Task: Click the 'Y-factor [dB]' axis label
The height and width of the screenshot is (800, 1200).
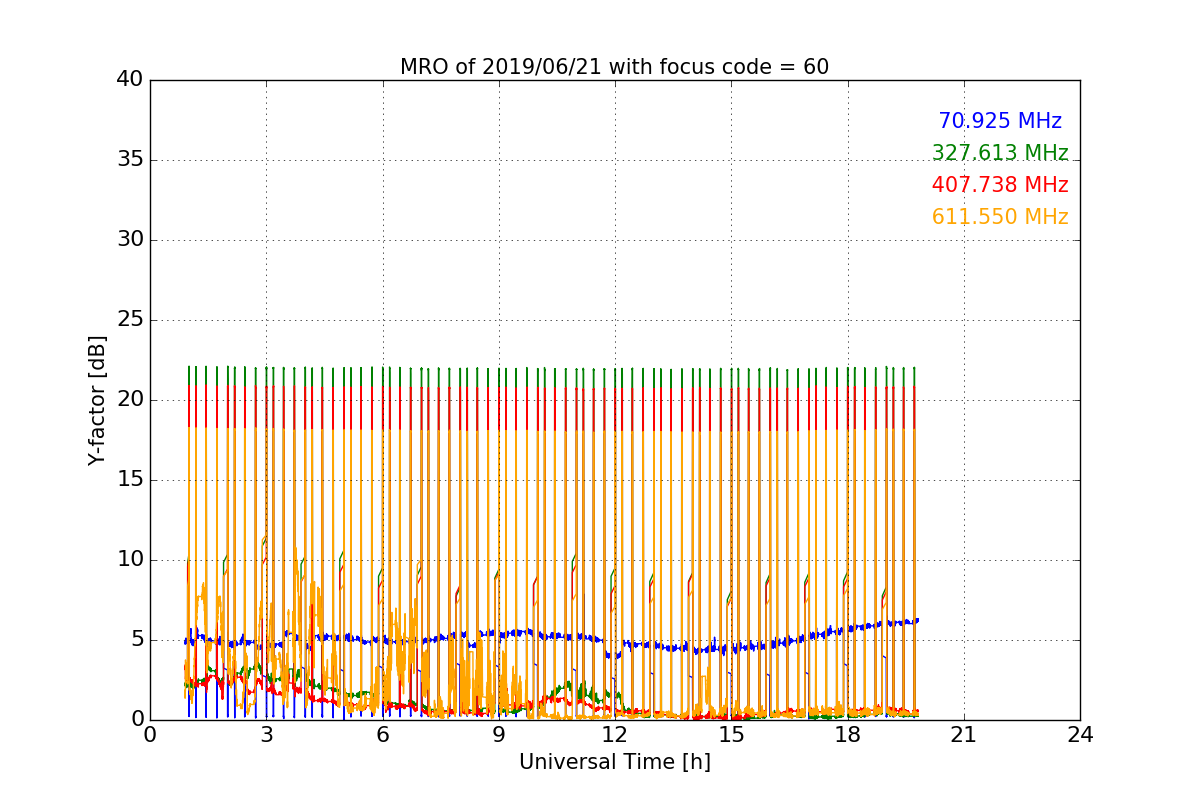Action: coord(97,400)
